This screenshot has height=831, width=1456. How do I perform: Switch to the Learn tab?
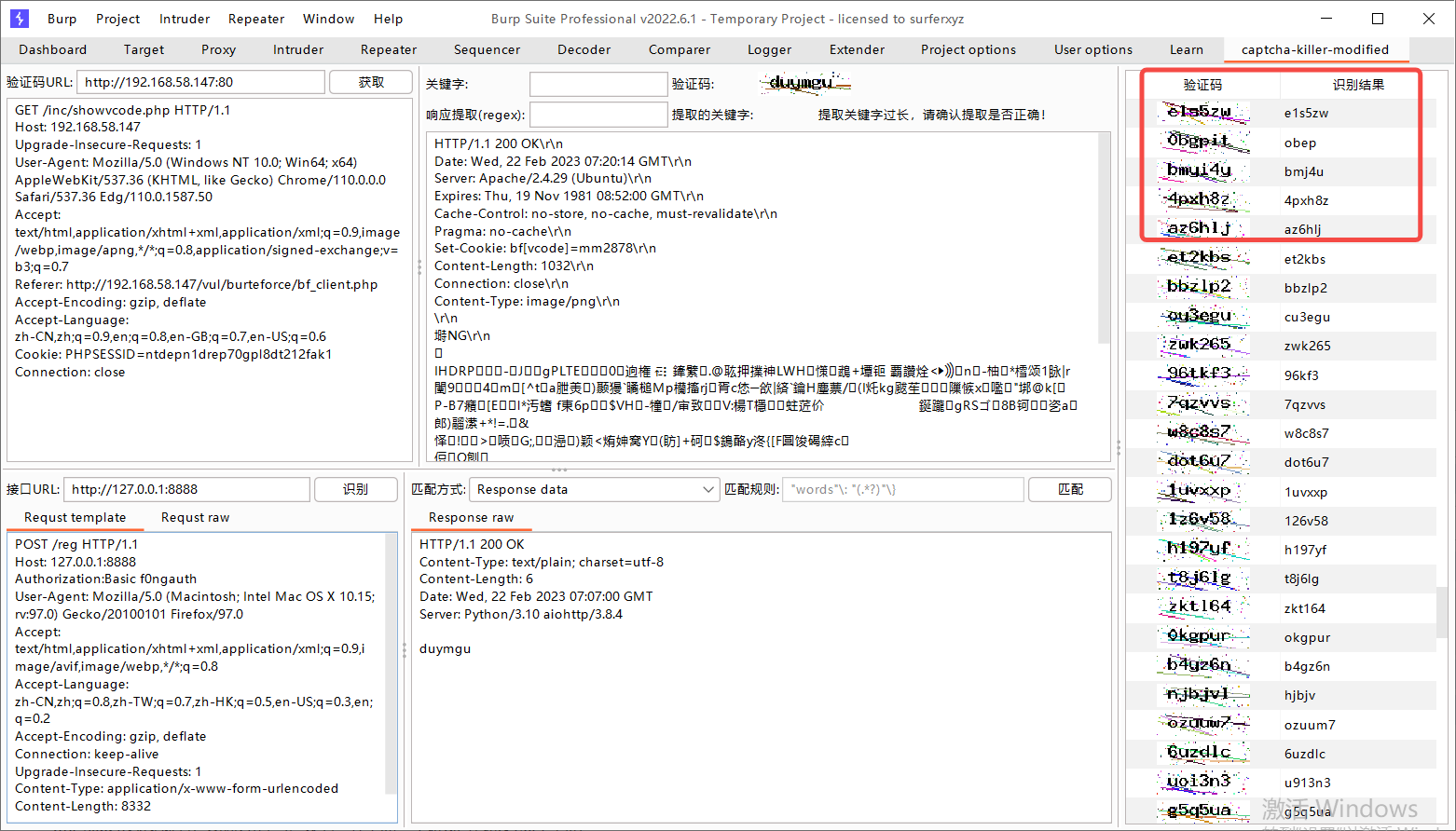1187,49
